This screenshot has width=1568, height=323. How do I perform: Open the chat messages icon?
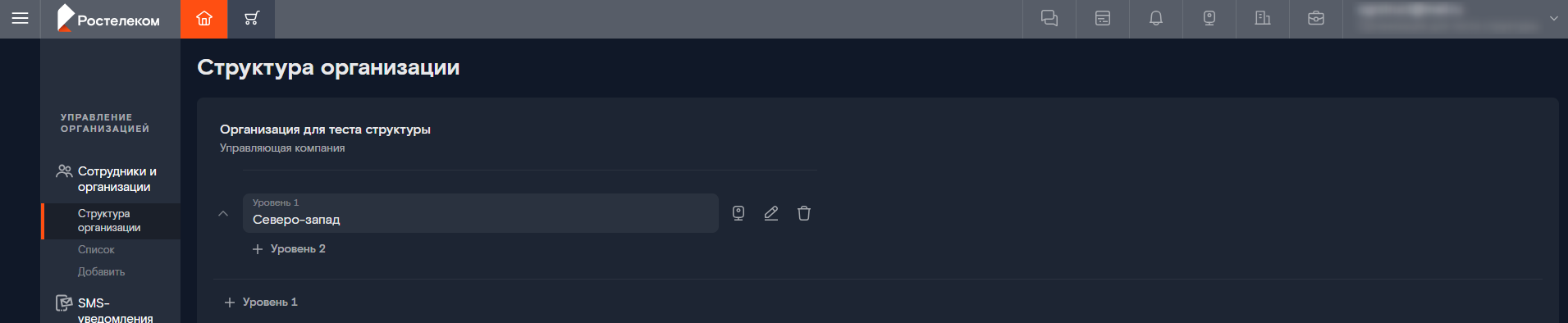pyautogui.click(x=1049, y=19)
